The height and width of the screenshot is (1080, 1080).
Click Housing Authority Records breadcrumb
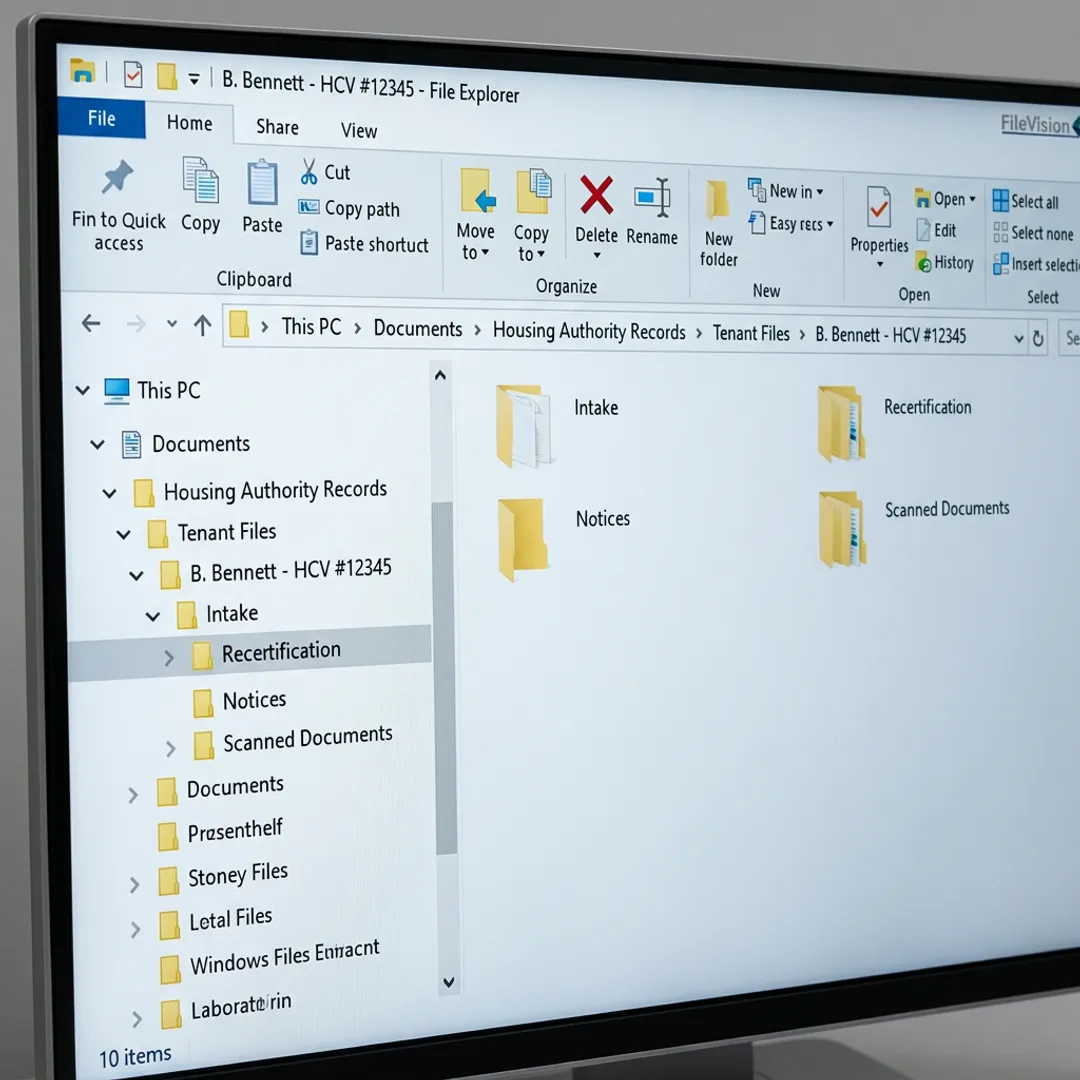click(589, 331)
